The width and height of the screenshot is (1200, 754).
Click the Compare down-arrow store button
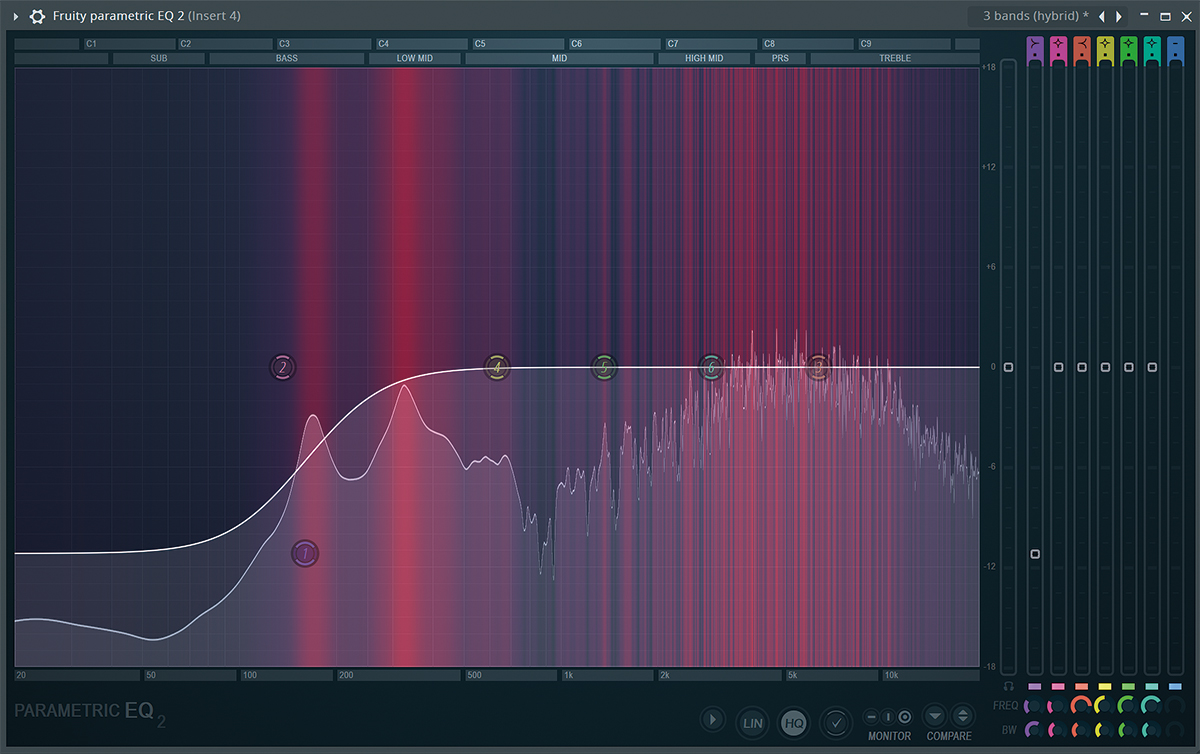934,716
